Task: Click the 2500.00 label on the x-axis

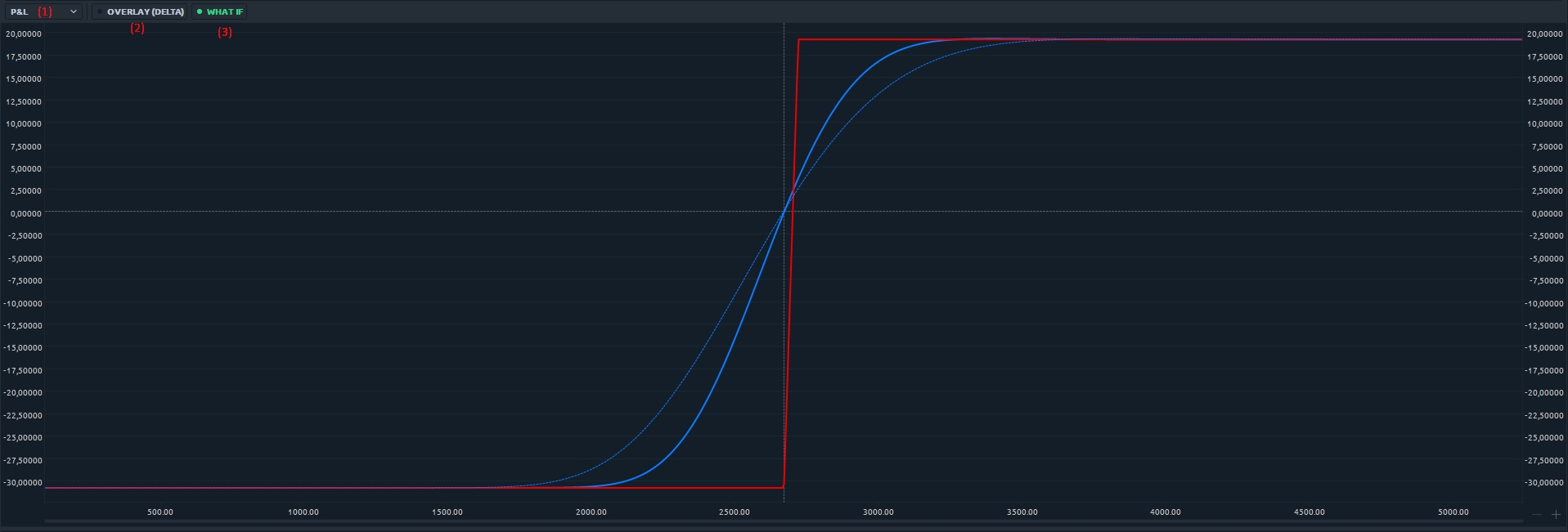Action: click(734, 512)
